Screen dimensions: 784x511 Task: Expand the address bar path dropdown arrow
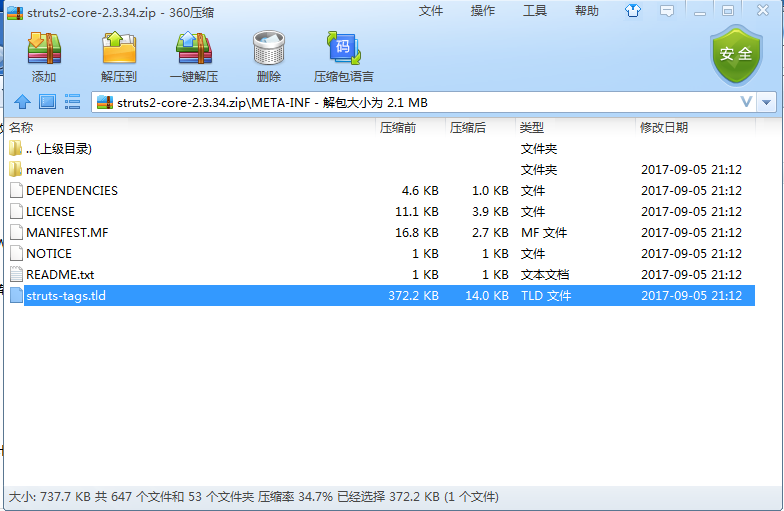click(766, 102)
